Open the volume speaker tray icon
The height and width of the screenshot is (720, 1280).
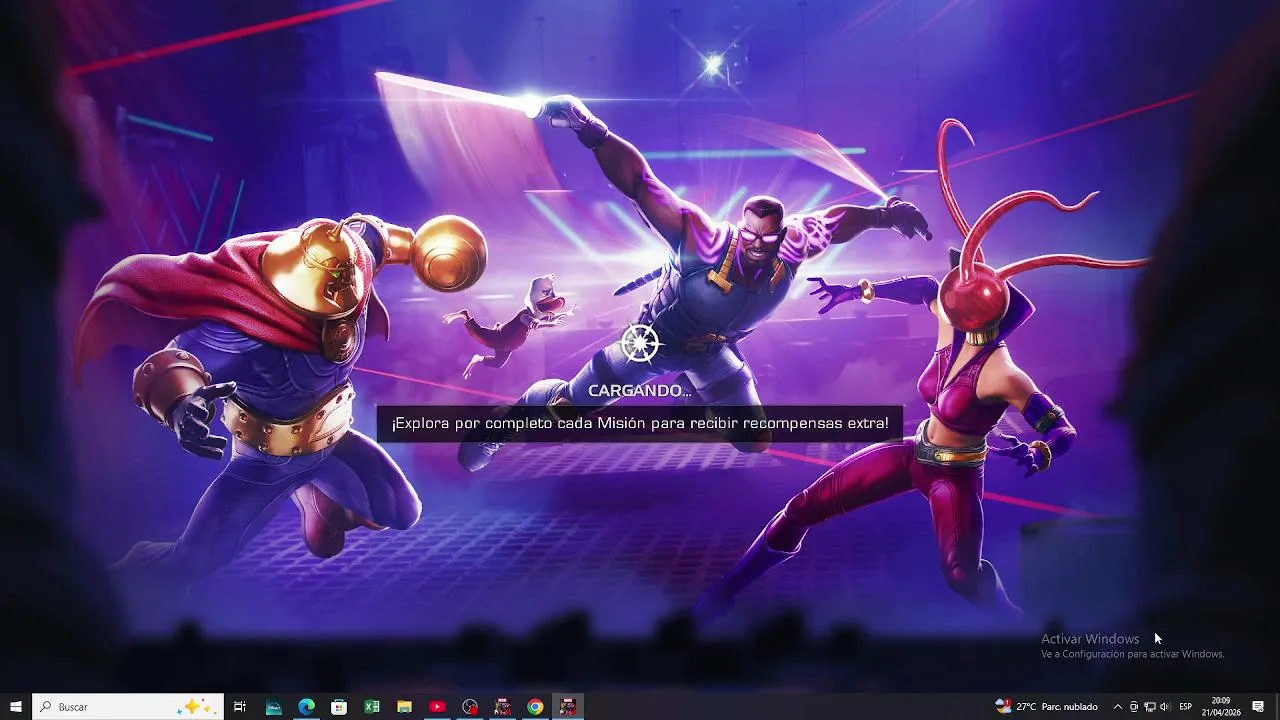pos(1164,707)
